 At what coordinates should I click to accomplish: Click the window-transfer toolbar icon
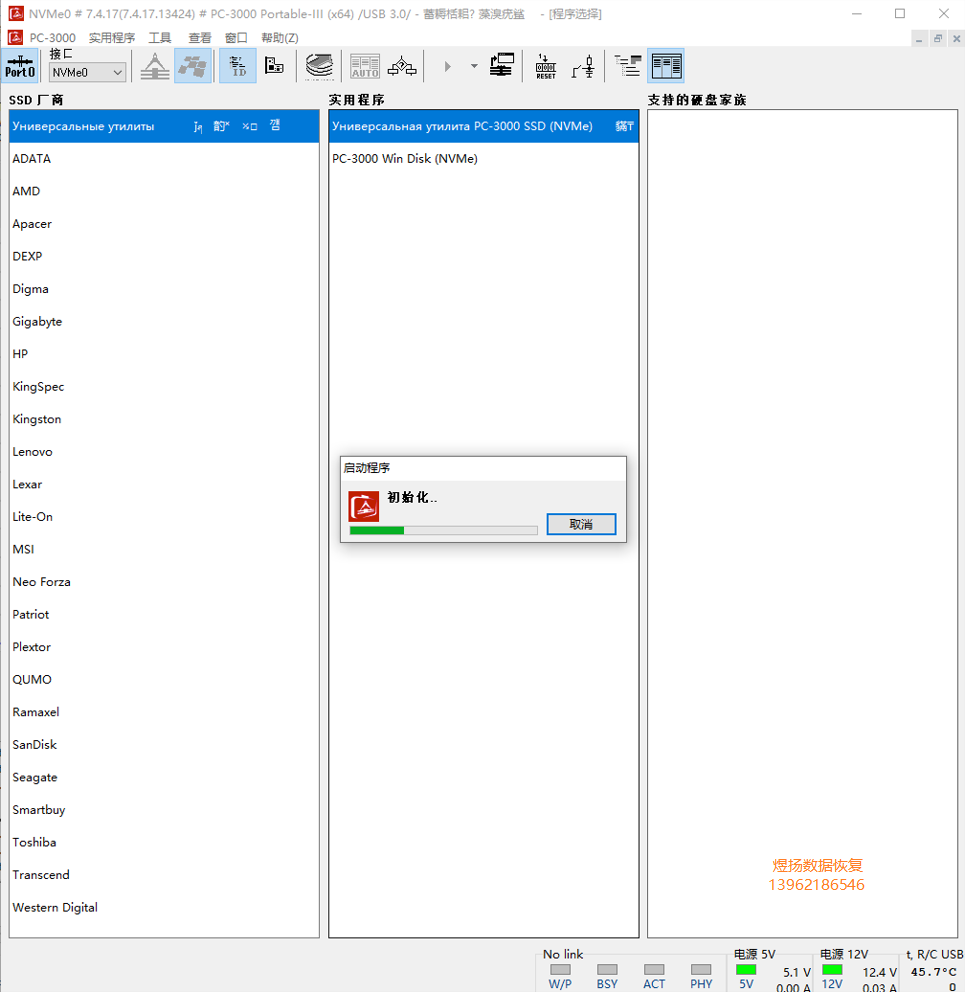501,66
